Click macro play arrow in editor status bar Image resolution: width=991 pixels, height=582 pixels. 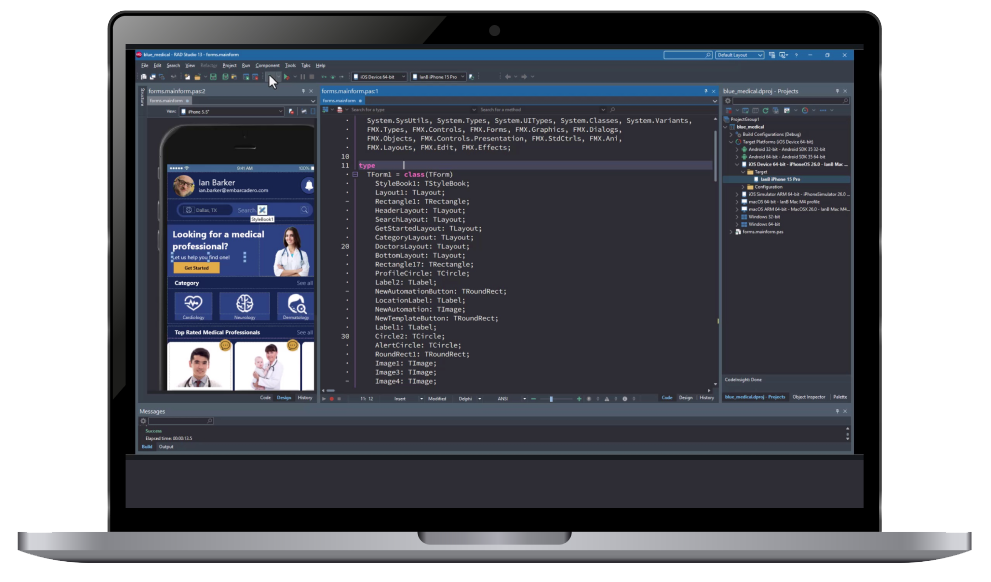click(x=324, y=399)
